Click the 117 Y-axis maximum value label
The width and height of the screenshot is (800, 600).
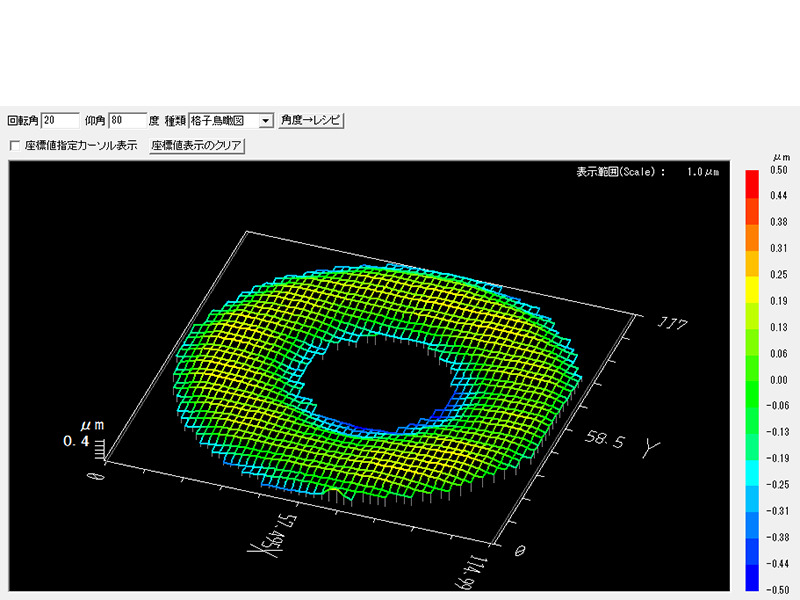[x=670, y=326]
